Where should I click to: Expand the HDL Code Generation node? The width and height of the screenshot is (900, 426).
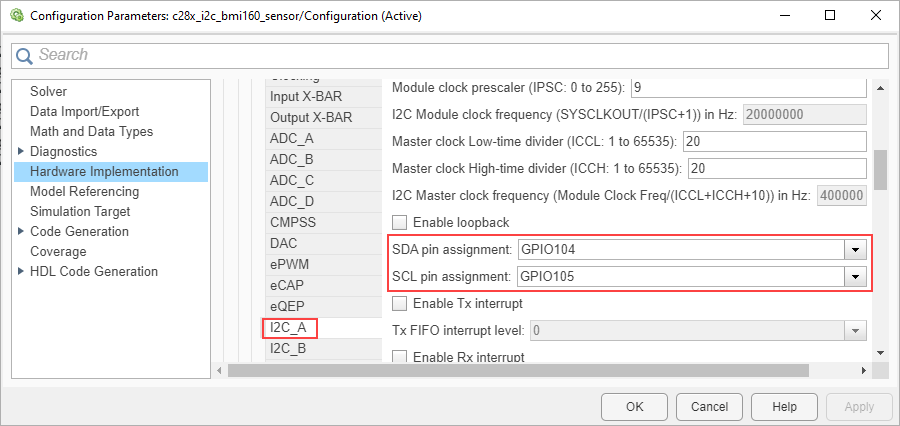pyautogui.click(x=21, y=271)
